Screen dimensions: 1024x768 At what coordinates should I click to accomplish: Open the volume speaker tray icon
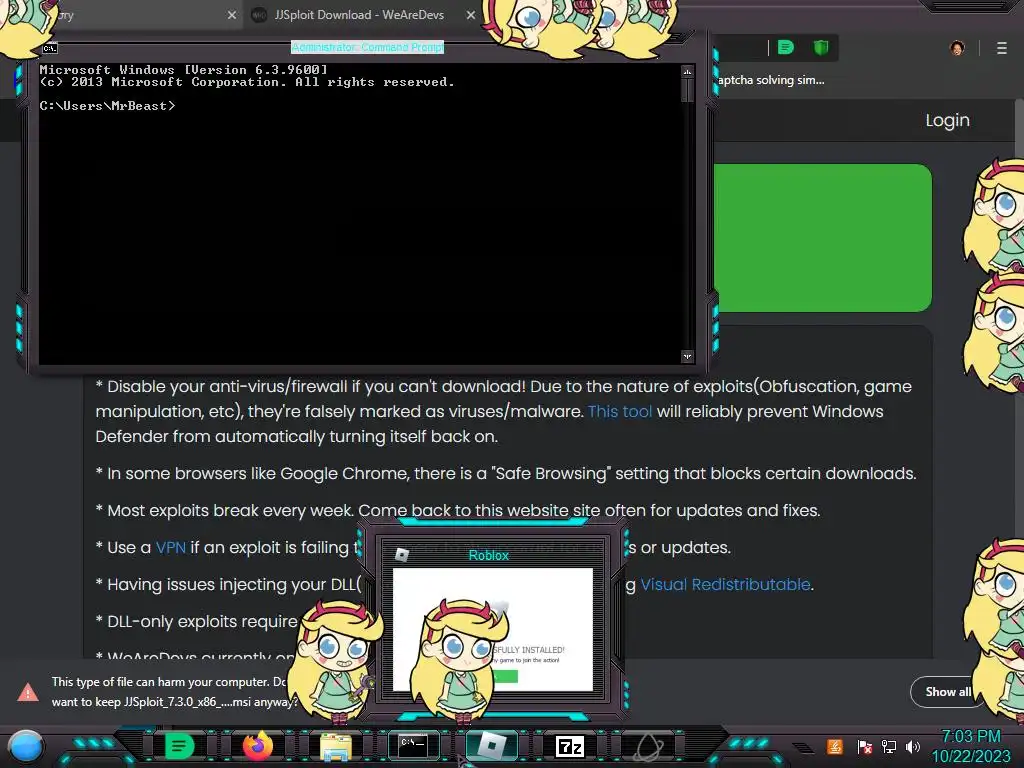coord(912,746)
